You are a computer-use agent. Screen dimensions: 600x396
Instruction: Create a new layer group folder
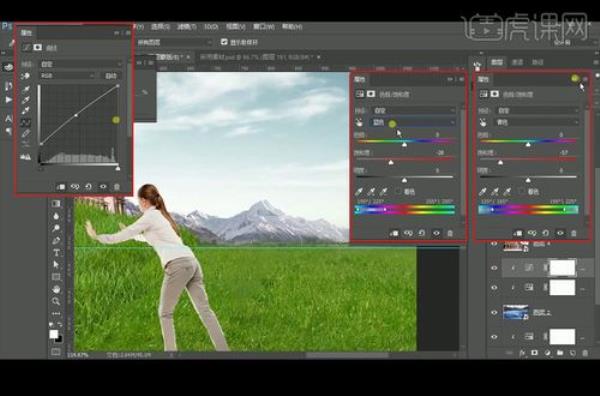[x=560, y=353]
